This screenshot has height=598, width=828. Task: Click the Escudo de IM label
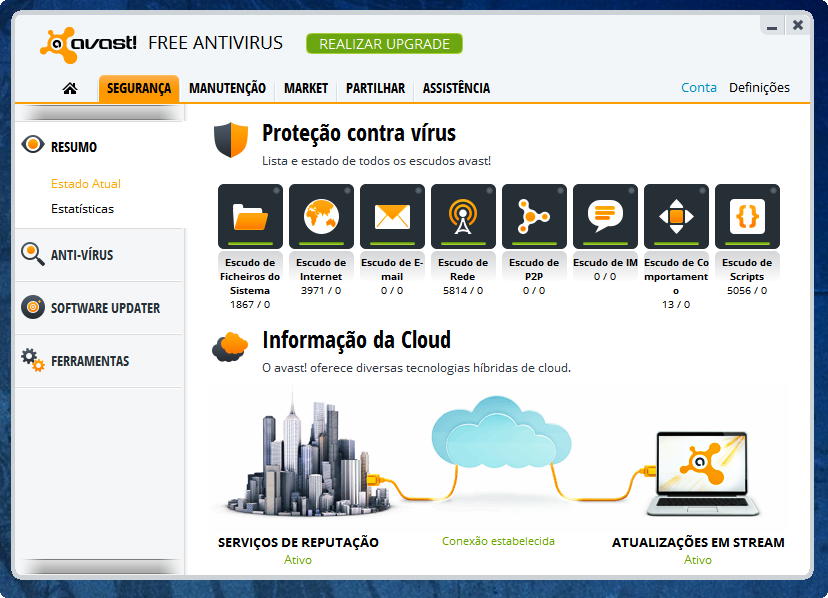[605, 263]
